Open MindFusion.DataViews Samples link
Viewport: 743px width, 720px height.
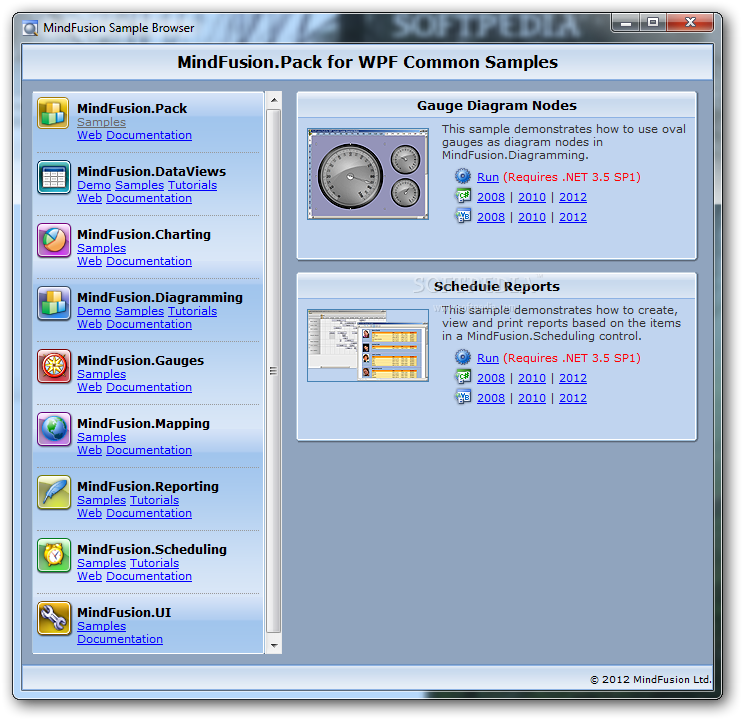tap(139, 185)
